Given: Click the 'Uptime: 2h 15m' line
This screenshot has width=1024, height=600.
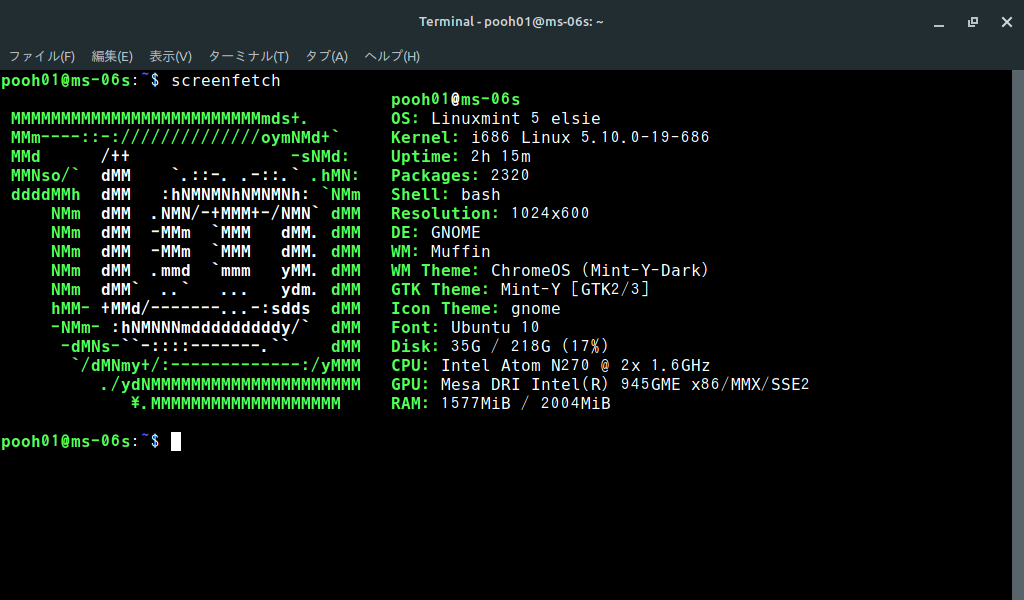Looking at the screenshot, I should coord(461,156).
